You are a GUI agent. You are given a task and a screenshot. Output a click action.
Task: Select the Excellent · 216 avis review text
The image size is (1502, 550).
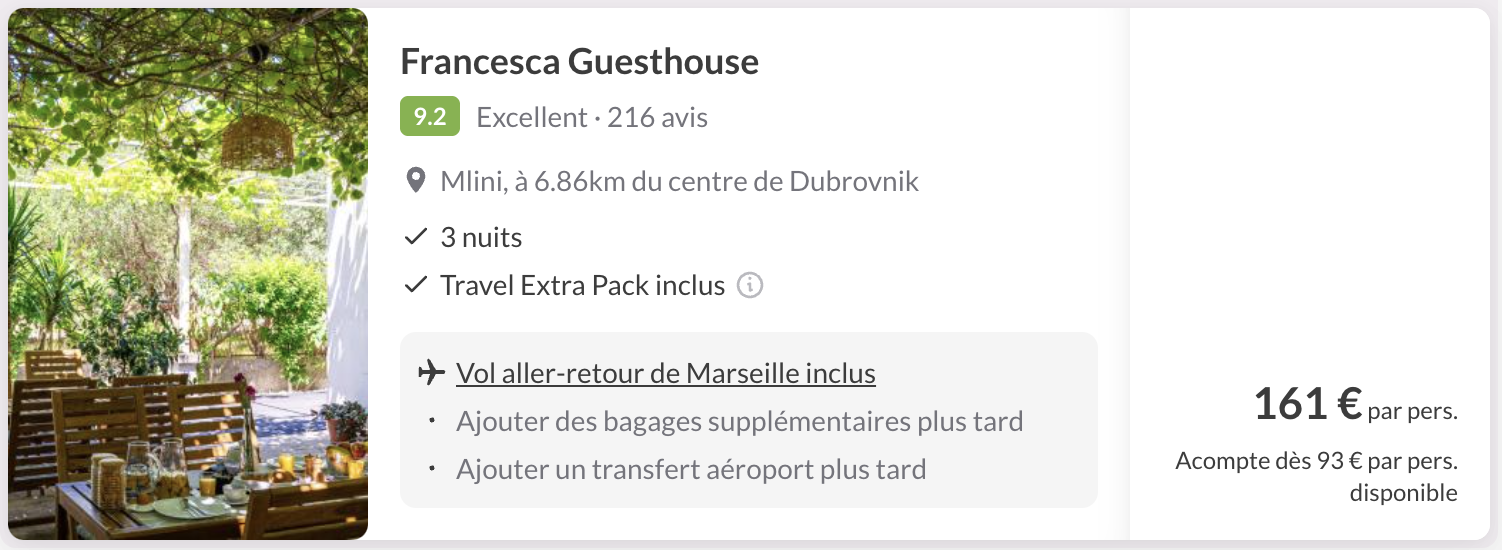(592, 118)
